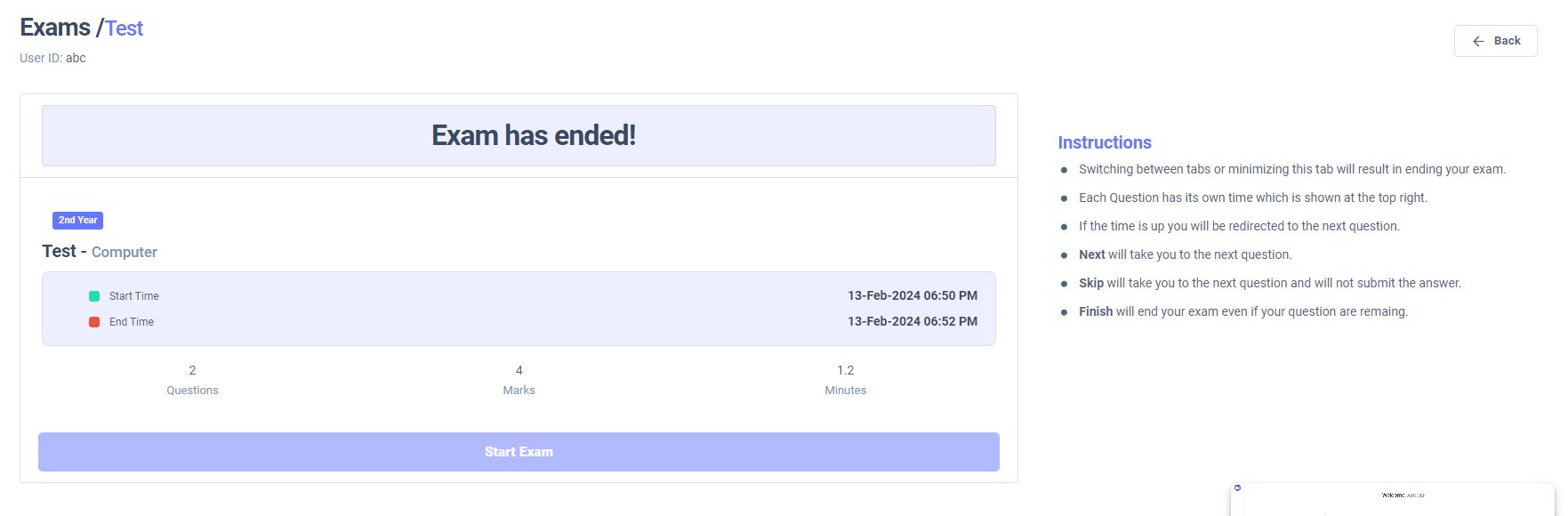Click the small logo icon in preview thumbnail
Image resolution: width=1568 pixels, height=516 pixels.
point(1237,488)
